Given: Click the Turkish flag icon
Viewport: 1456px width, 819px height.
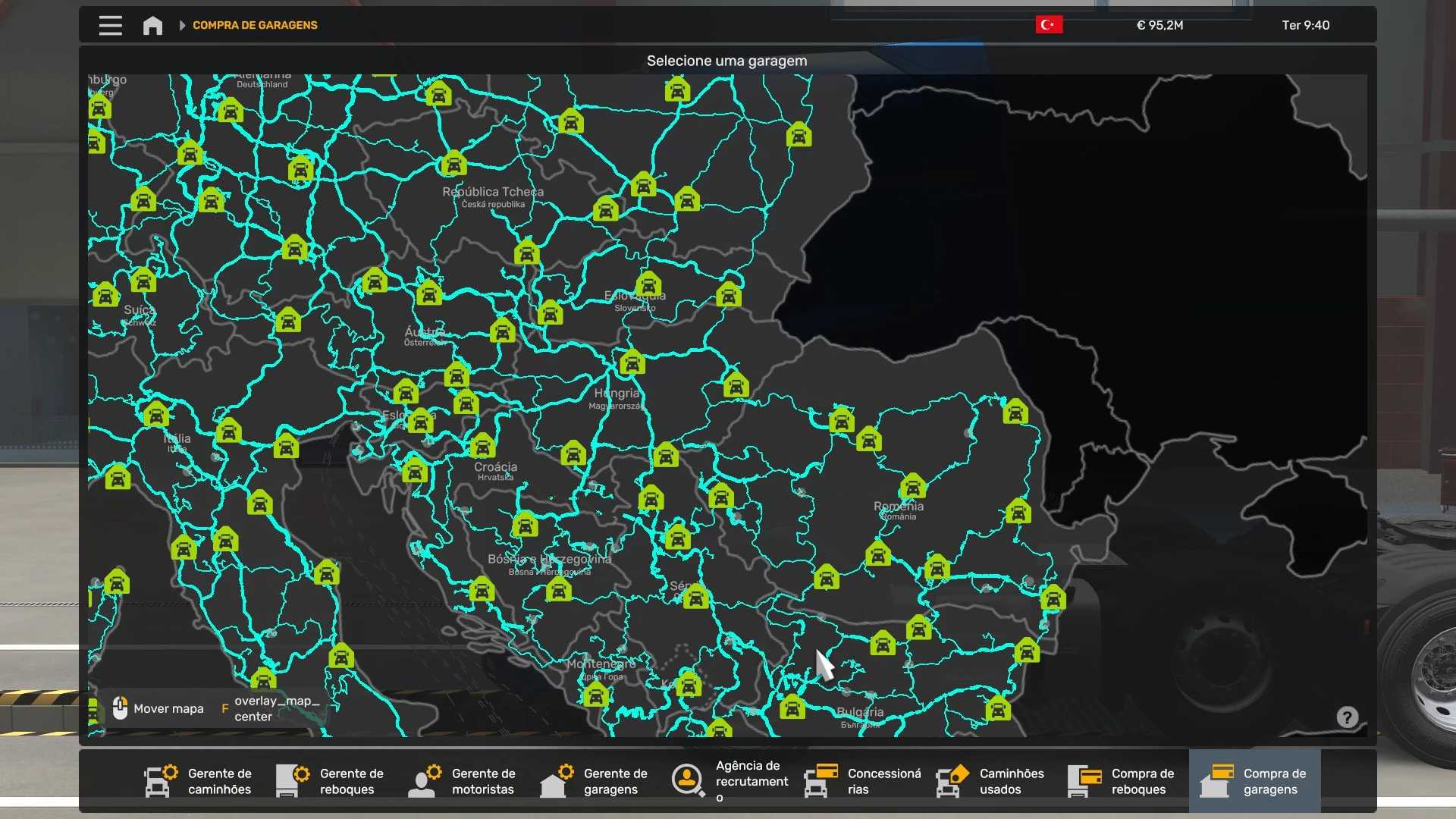Looking at the screenshot, I should pyautogui.click(x=1049, y=25).
